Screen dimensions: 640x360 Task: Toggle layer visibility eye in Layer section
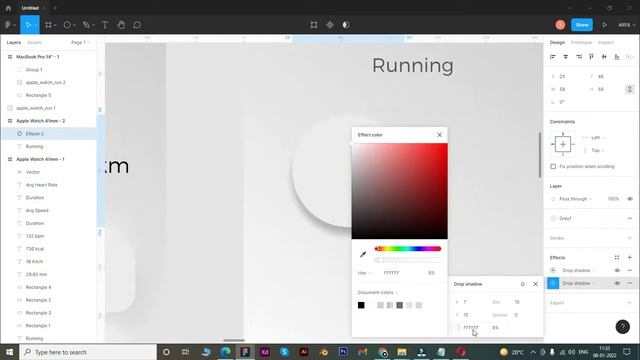[x=630, y=199]
